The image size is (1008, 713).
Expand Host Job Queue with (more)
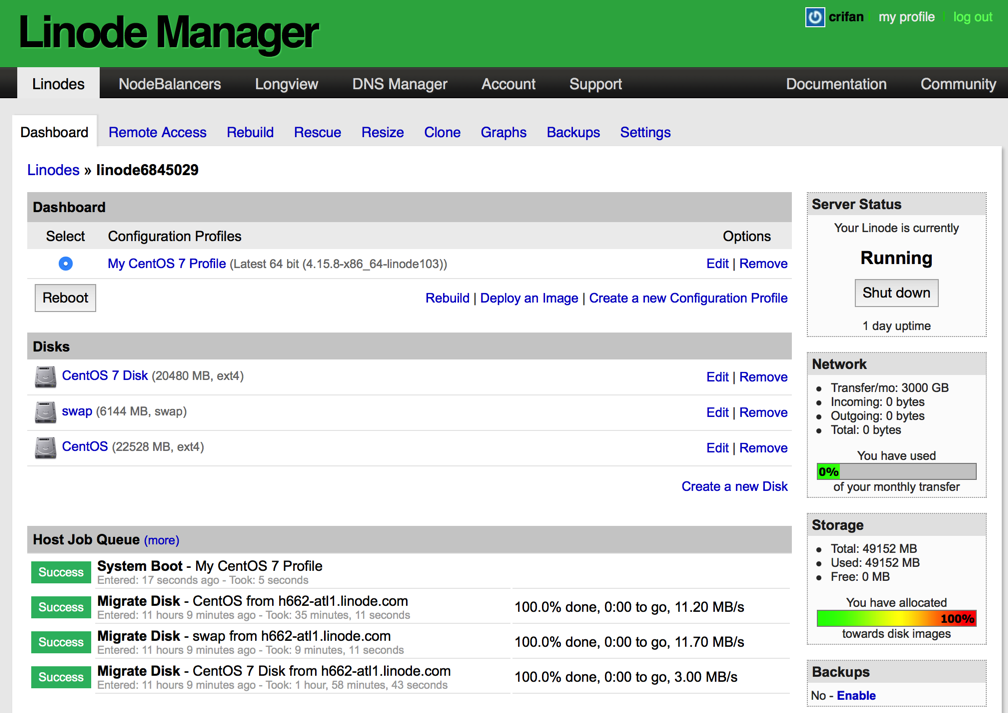161,540
